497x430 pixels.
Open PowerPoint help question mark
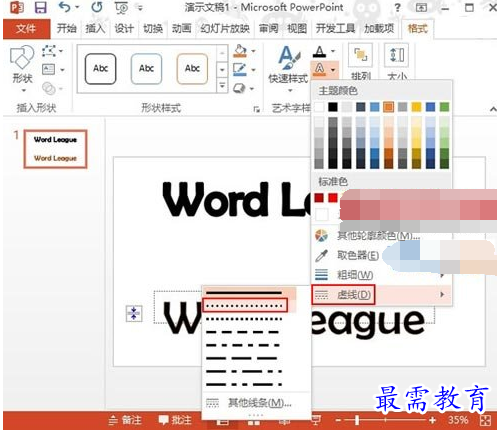coord(397,8)
